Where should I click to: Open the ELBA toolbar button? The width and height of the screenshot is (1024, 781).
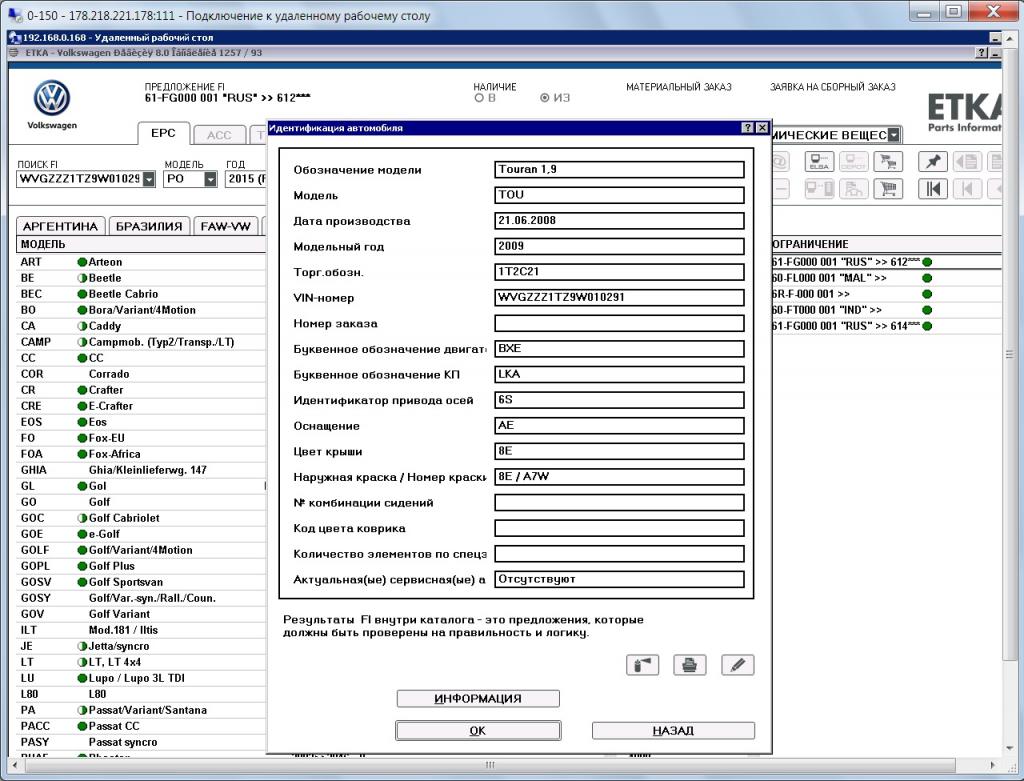pos(819,161)
